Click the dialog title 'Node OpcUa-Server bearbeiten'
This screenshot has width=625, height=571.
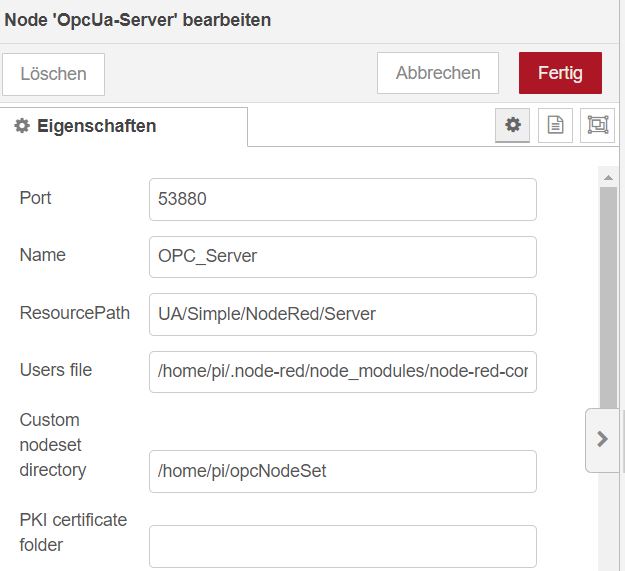(138, 20)
